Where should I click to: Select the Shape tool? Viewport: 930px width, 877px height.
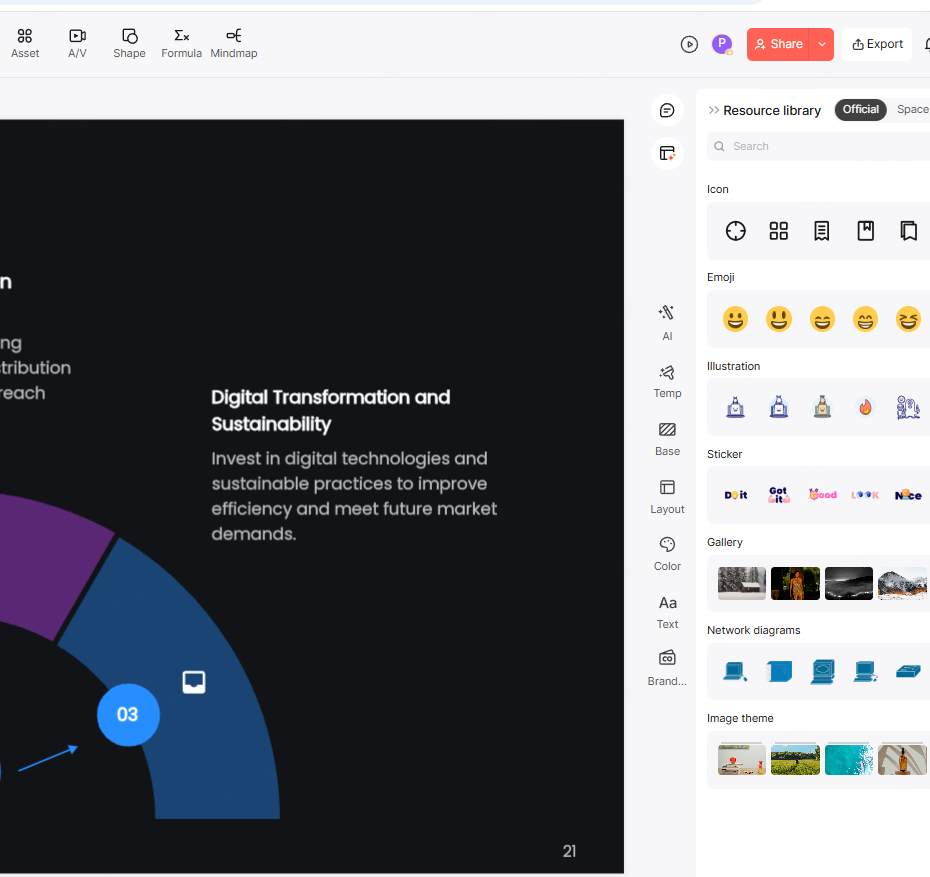point(129,43)
